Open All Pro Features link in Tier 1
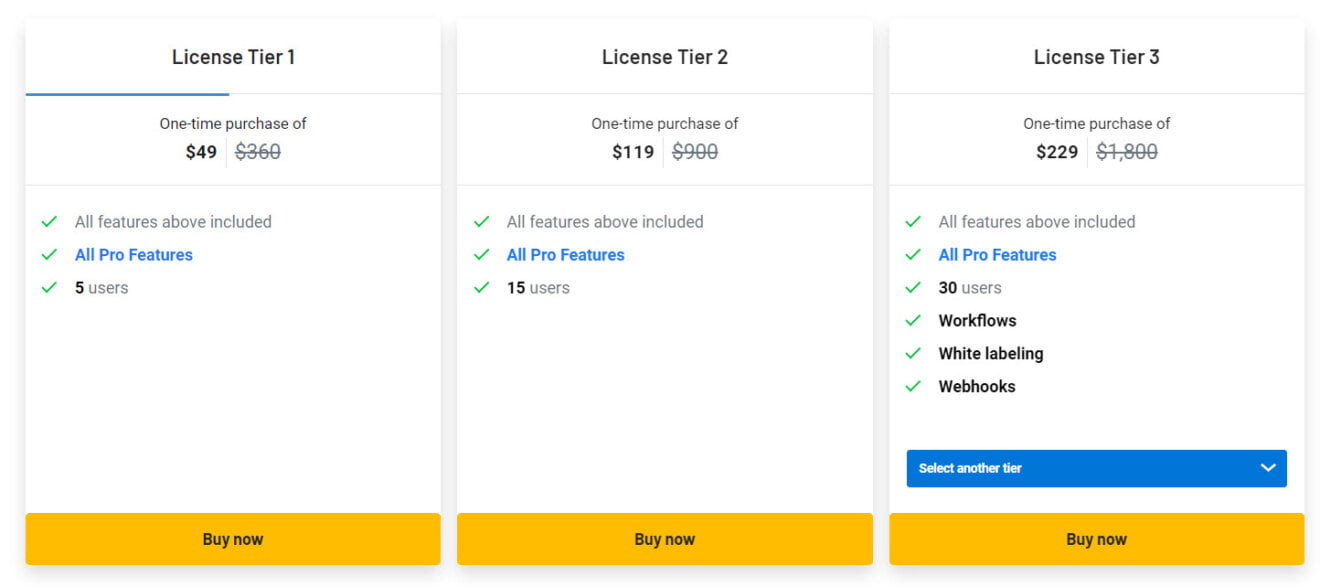1320x587 pixels. (134, 255)
